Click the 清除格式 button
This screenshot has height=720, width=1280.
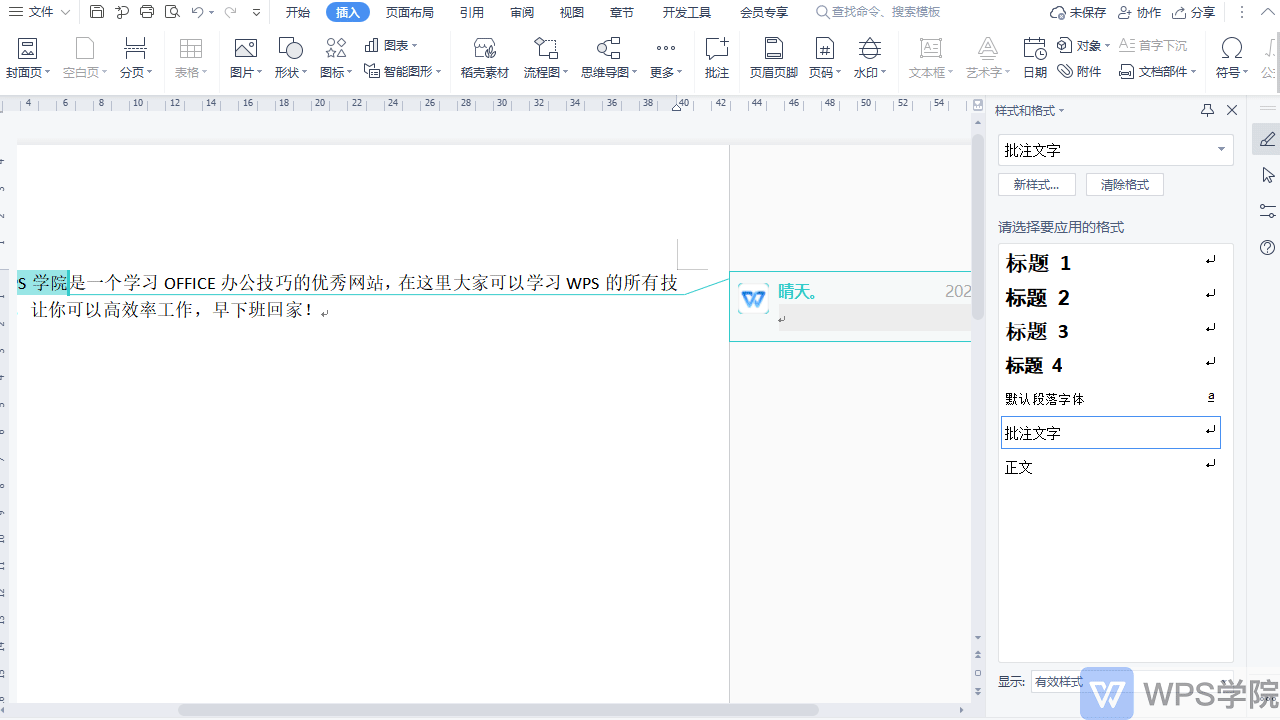[1124, 185]
